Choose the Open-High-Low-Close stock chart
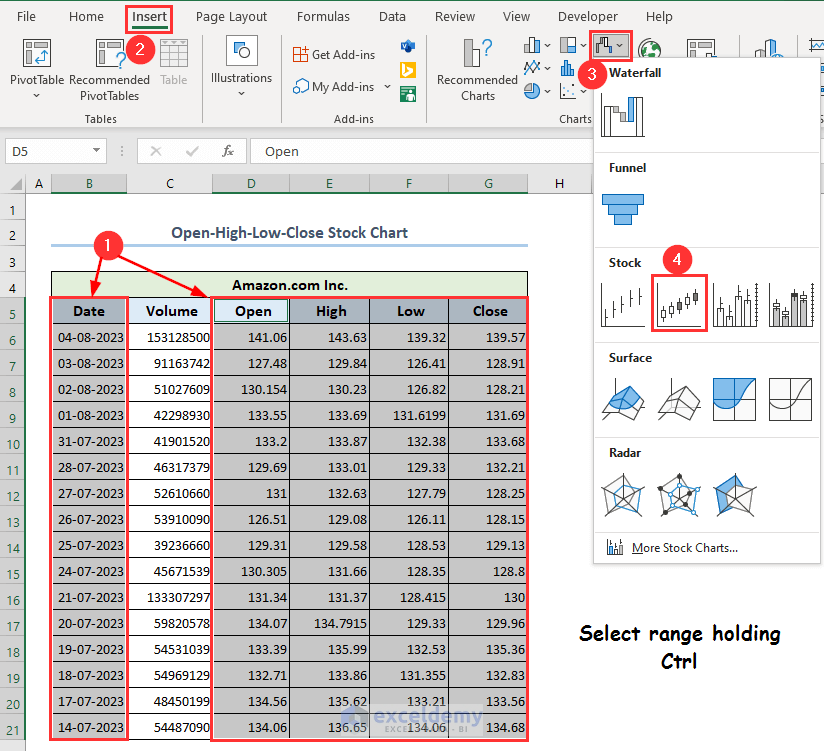The image size is (824, 751). pos(679,304)
